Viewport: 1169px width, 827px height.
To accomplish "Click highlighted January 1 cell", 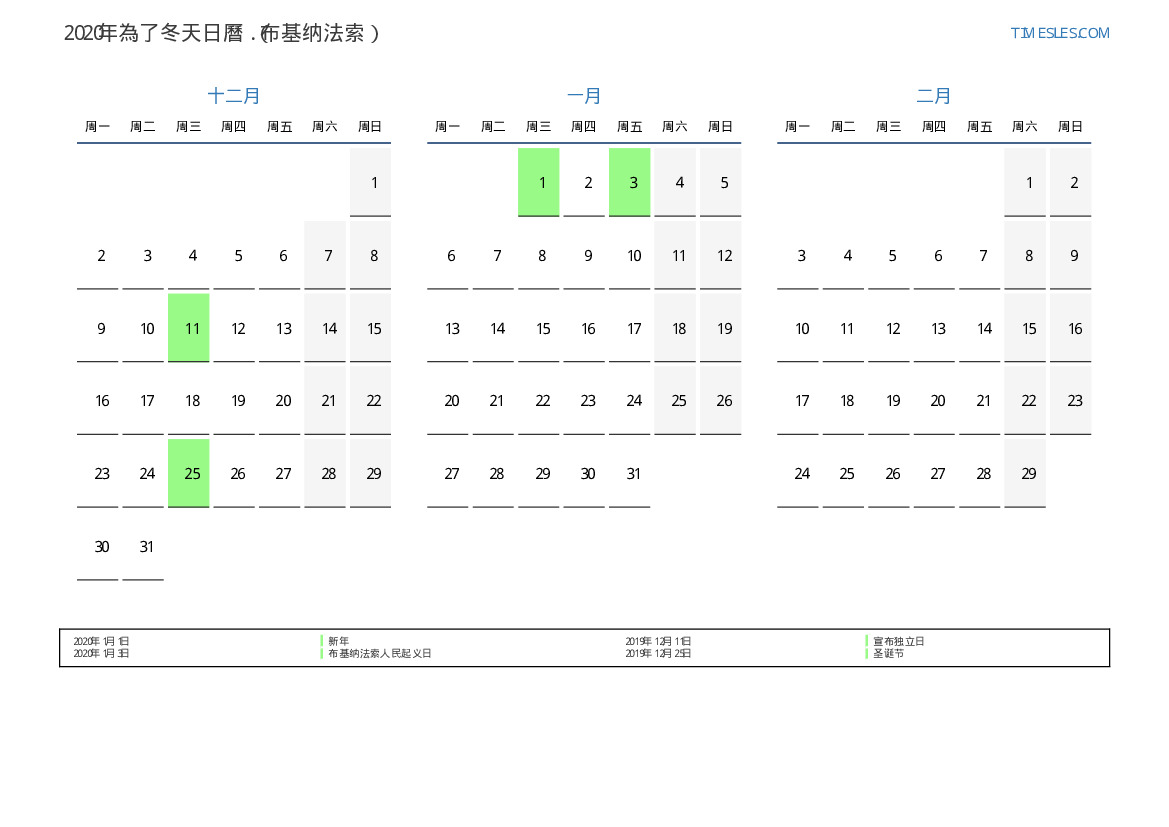I will pos(539,182).
